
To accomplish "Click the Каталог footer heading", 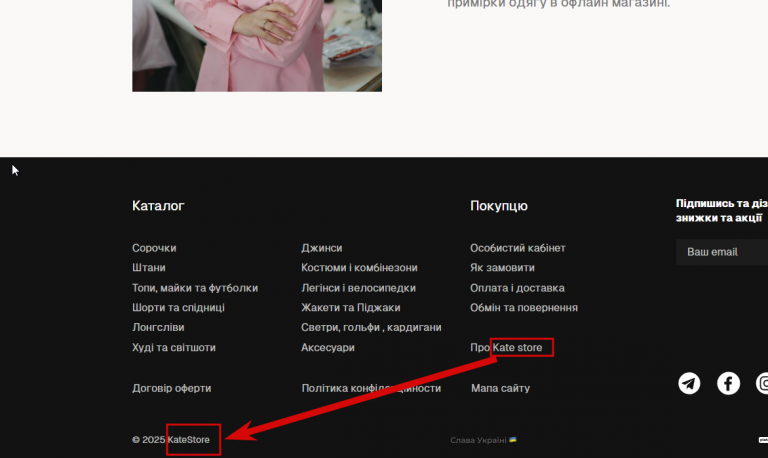I will click(x=158, y=206).
